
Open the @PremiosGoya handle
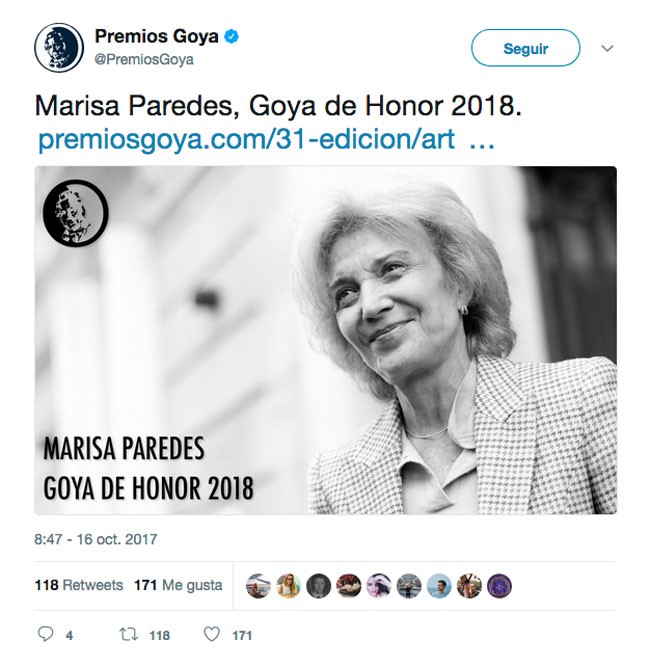144,59
